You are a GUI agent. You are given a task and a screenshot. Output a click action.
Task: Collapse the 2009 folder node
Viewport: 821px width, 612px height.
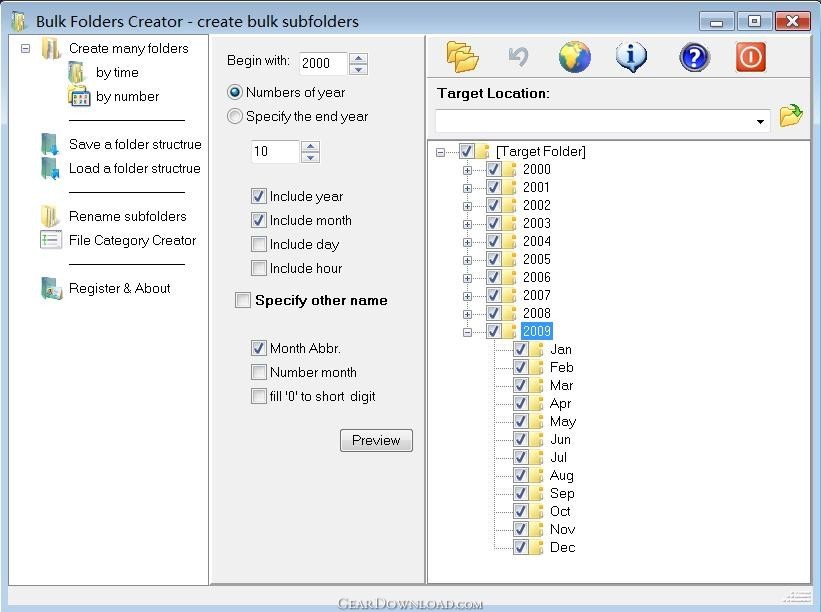coord(468,332)
